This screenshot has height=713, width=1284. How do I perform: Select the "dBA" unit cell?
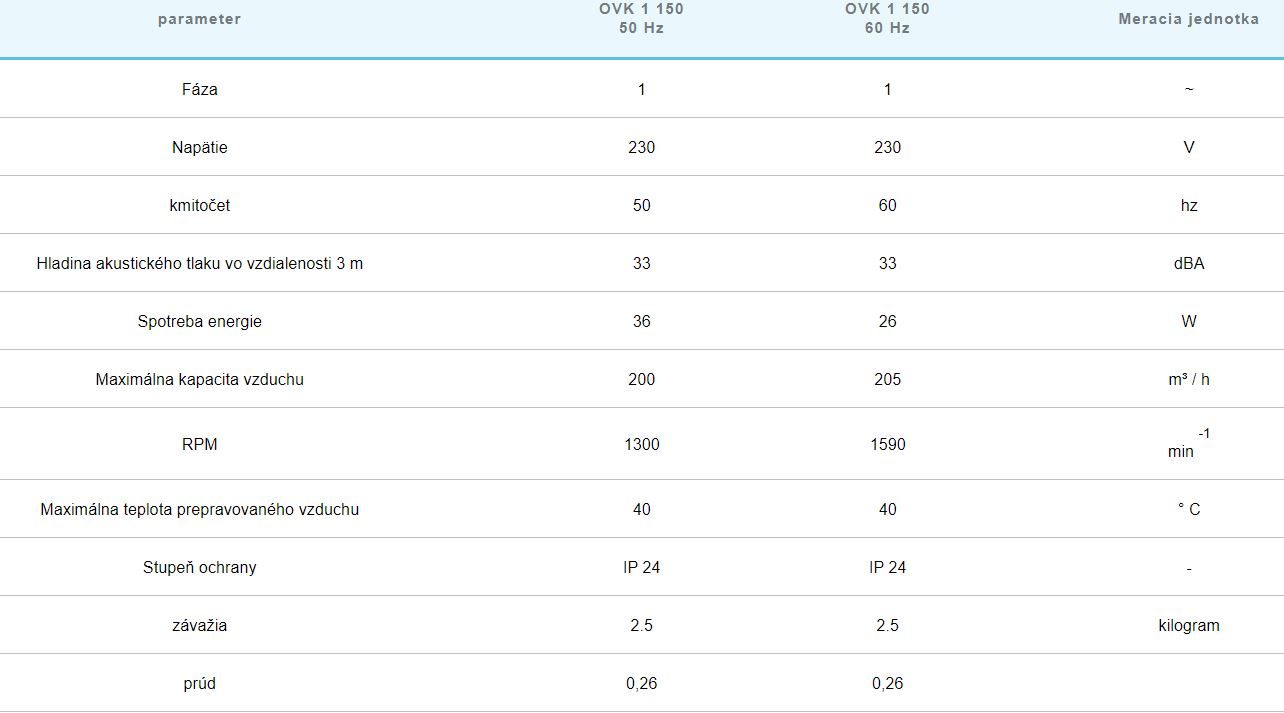coord(1188,263)
